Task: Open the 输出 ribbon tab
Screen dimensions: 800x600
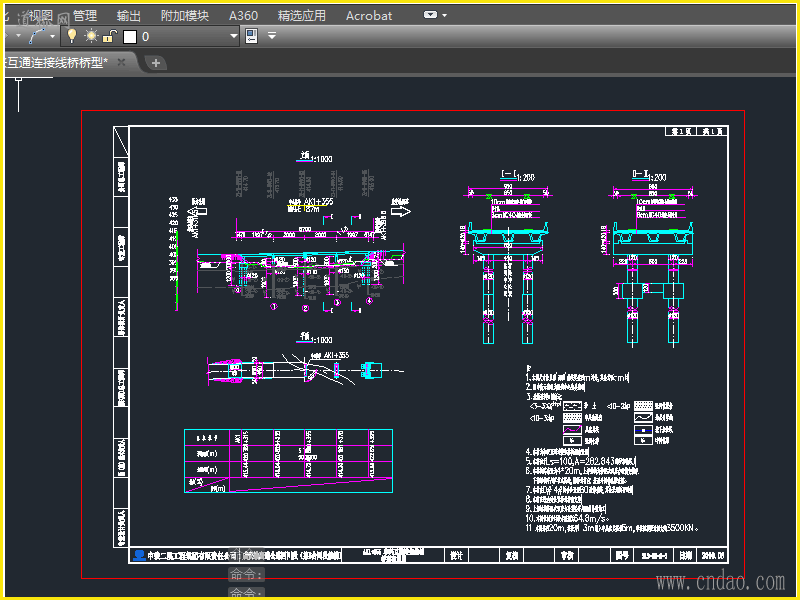Action: click(x=129, y=15)
